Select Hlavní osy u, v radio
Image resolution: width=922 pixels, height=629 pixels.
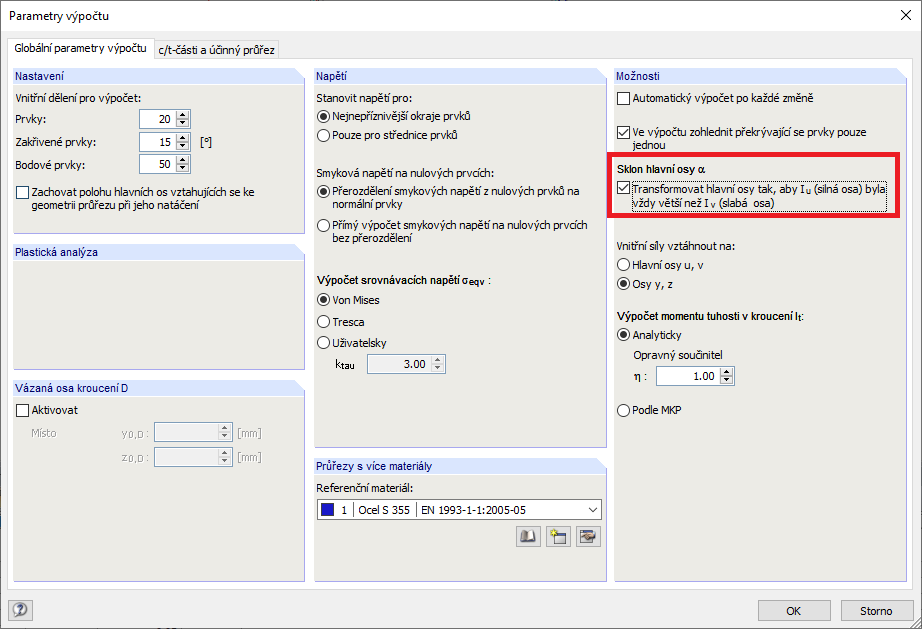[x=623, y=265]
